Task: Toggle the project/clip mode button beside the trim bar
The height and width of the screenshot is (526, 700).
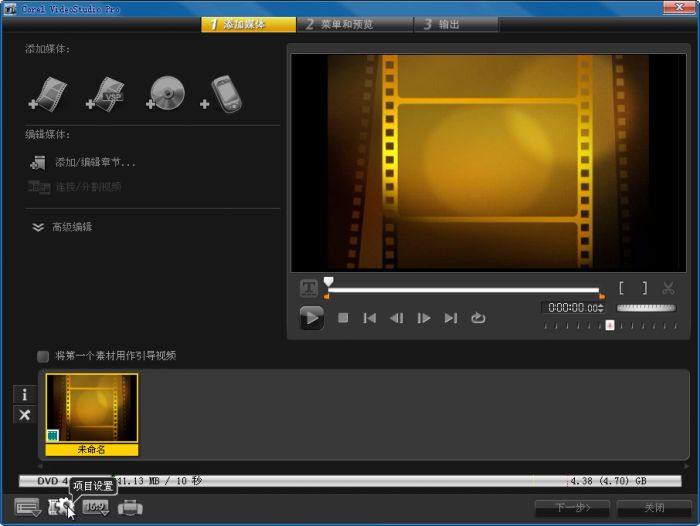Action: coord(309,289)
